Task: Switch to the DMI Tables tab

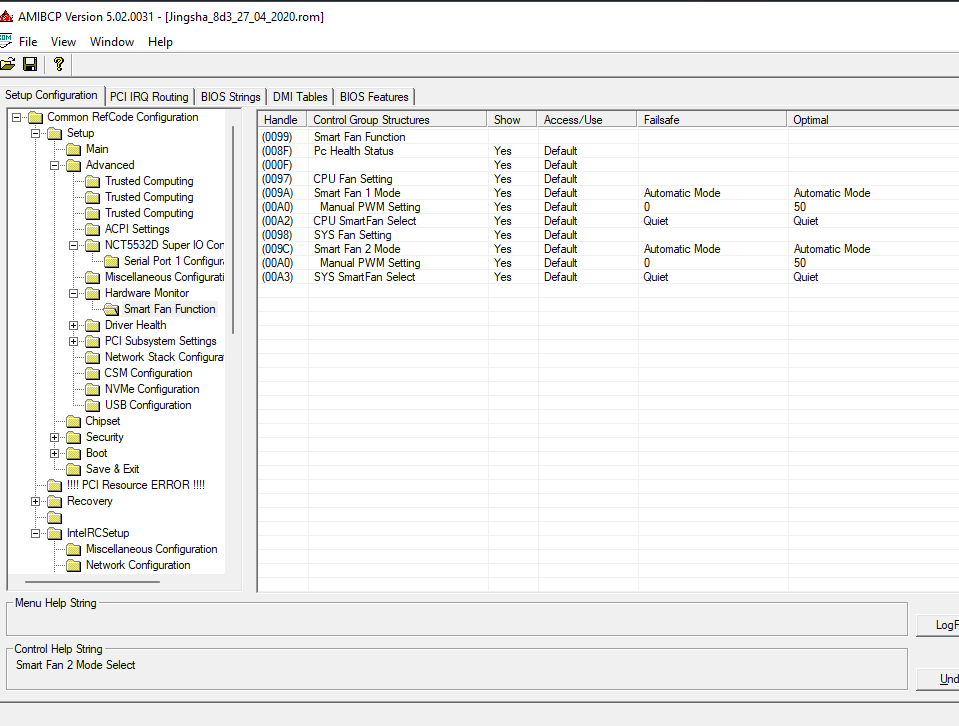Action: (x=300, y=97)
